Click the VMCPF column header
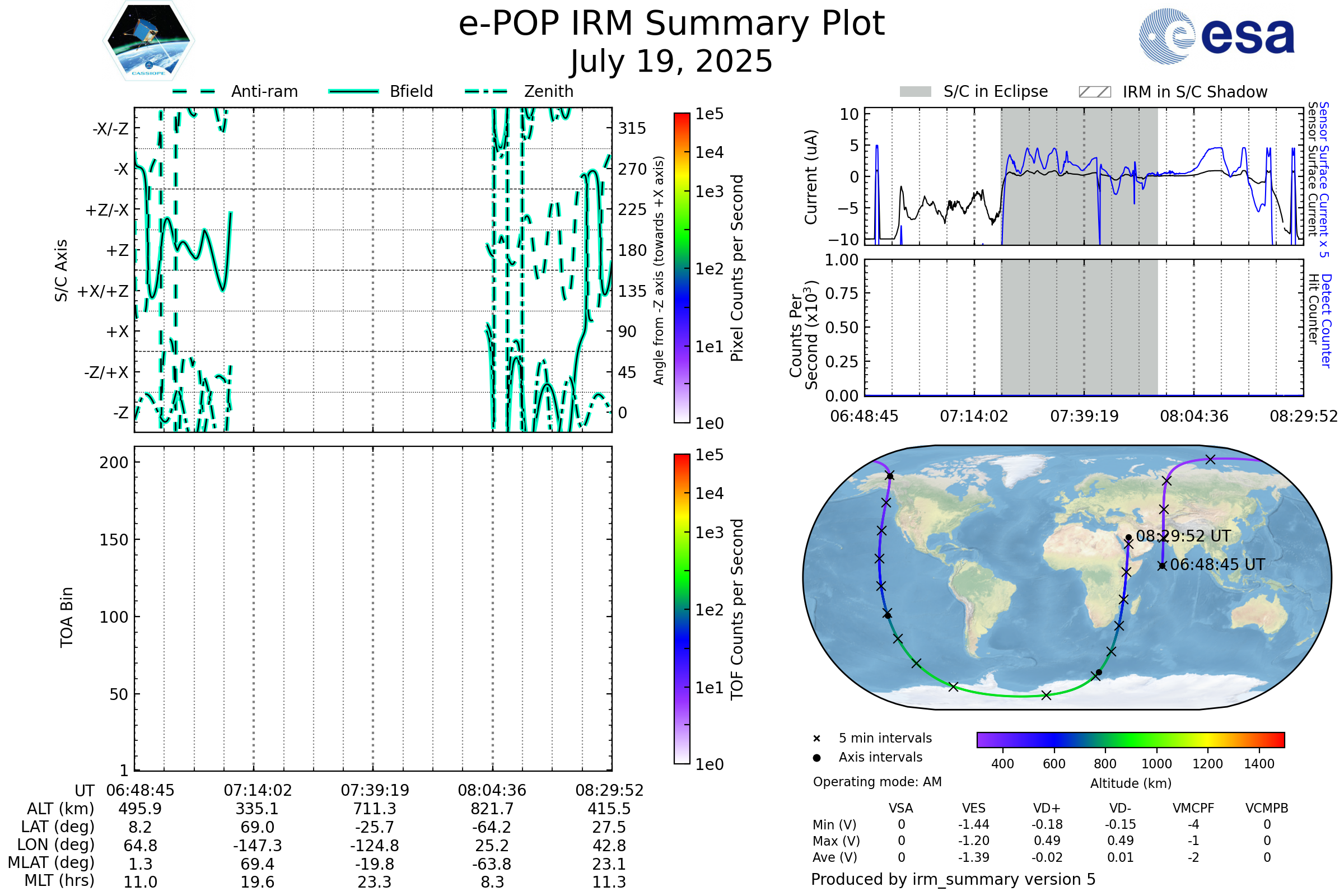This screenshot has height=896, width=1344. [1193, 809]
